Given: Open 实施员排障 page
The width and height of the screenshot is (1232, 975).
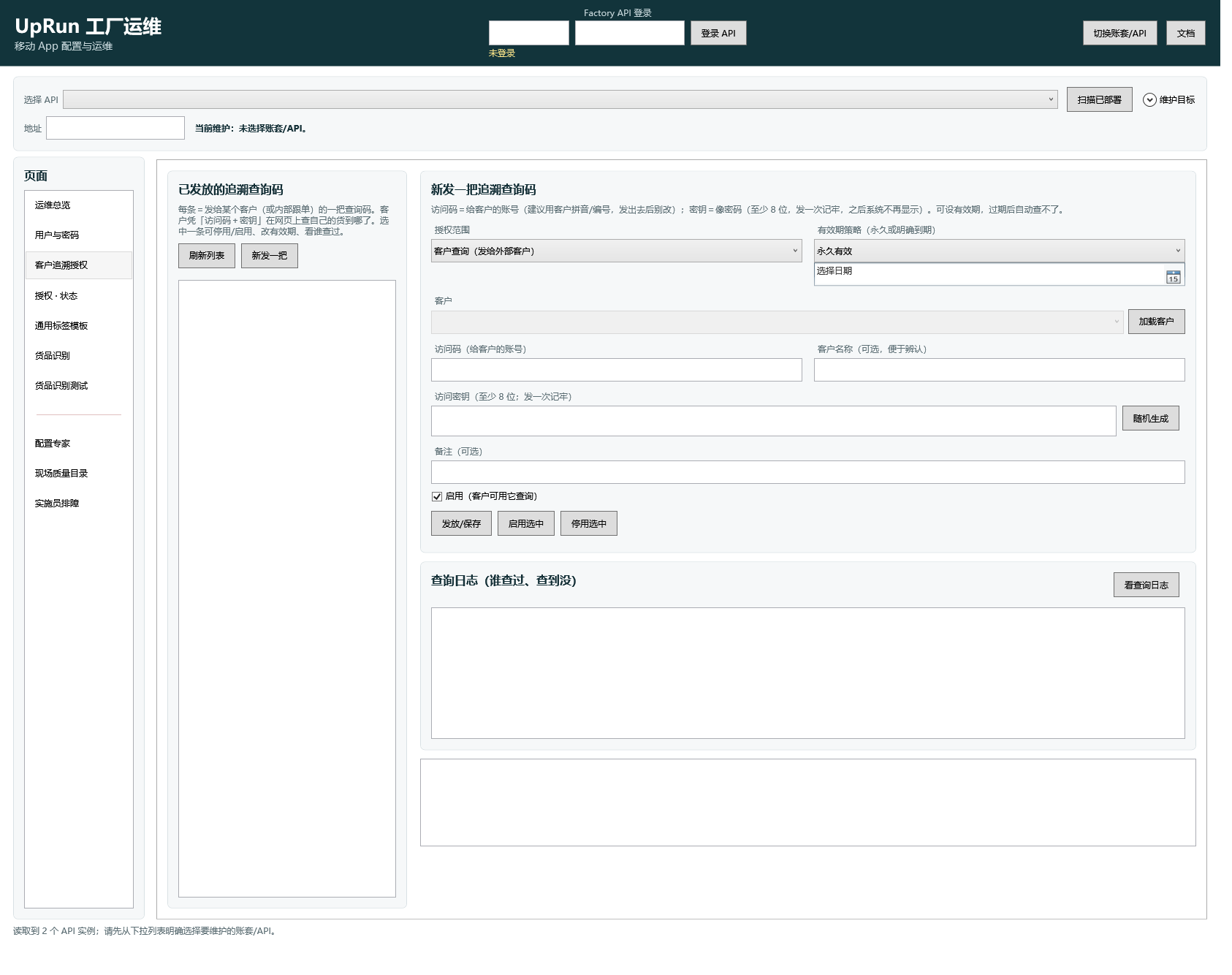Looking at the screenshot, I should [79, 504].
